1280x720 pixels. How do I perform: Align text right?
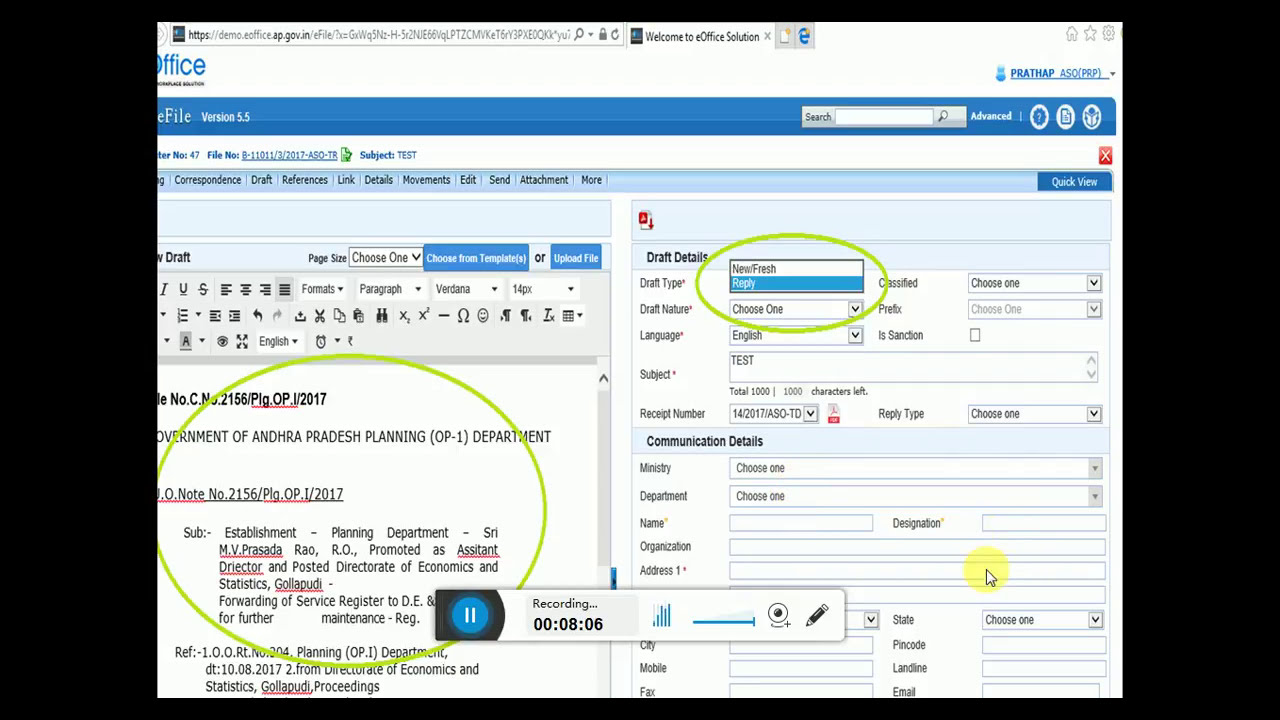coord(265,289)
